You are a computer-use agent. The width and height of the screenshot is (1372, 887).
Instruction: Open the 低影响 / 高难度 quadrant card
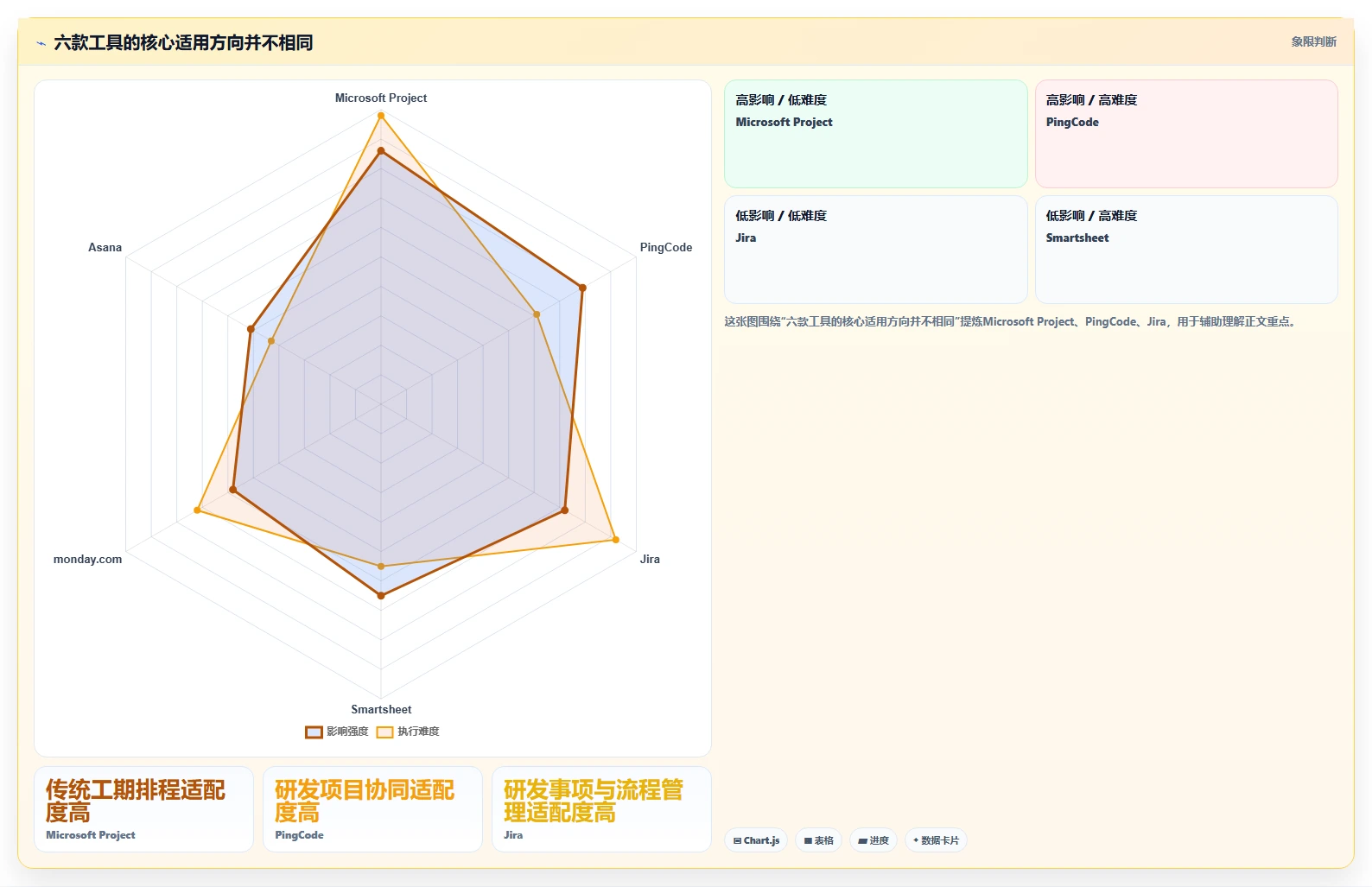[1186, 250]
